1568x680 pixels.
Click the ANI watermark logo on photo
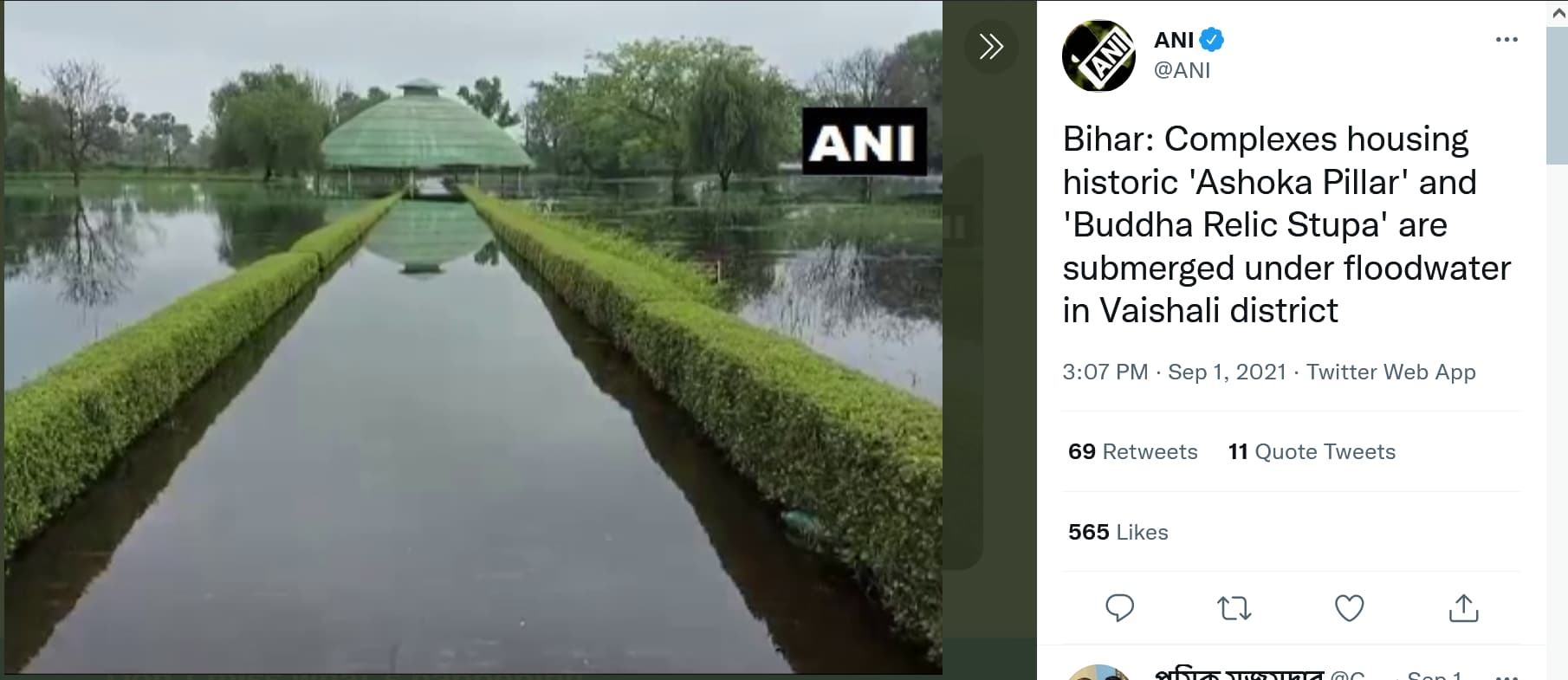click(865, 141)
